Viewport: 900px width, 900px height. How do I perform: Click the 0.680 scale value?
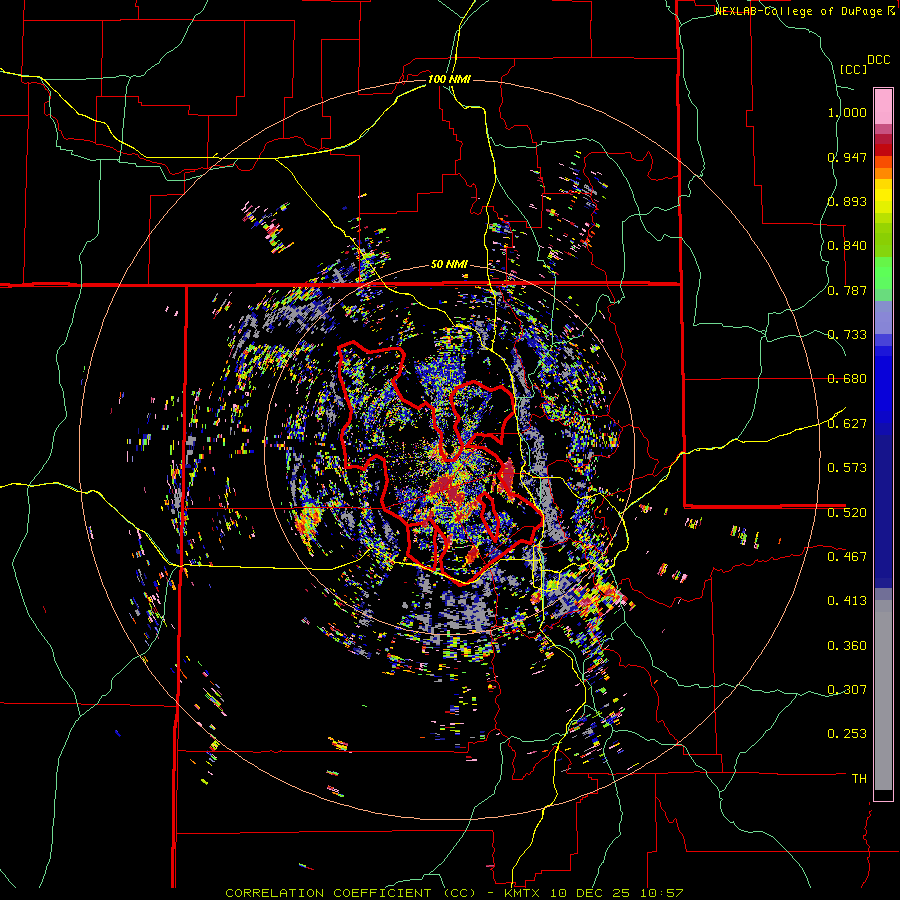pyautogui.click(x=847, y=379)
